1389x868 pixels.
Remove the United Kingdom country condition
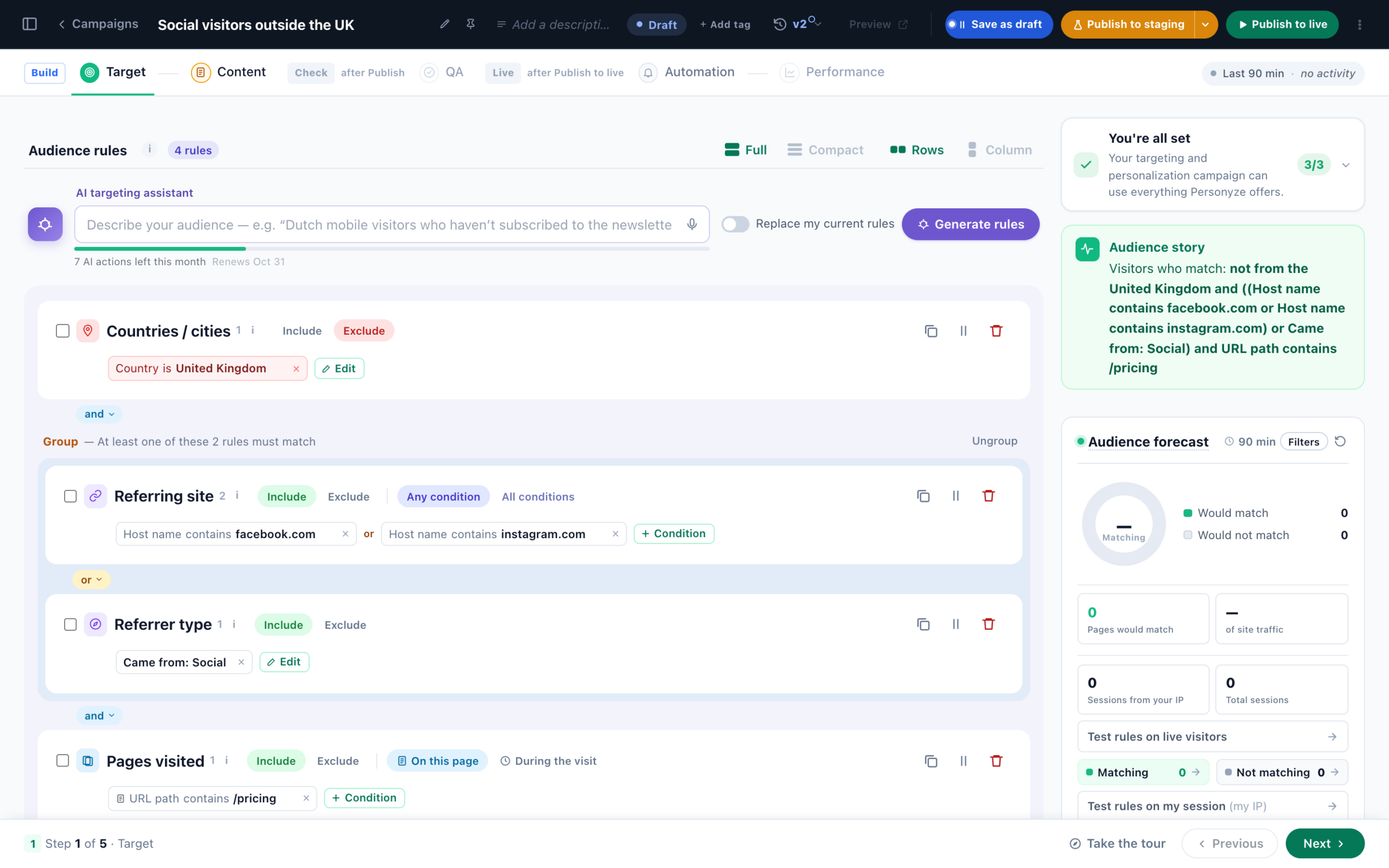click(x=296, y=368)
